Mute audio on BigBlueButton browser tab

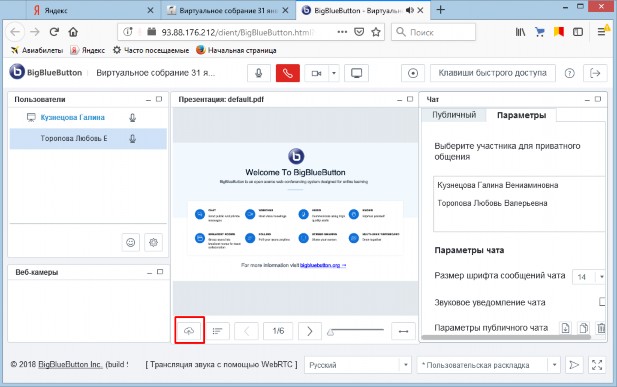coord(410,11)
